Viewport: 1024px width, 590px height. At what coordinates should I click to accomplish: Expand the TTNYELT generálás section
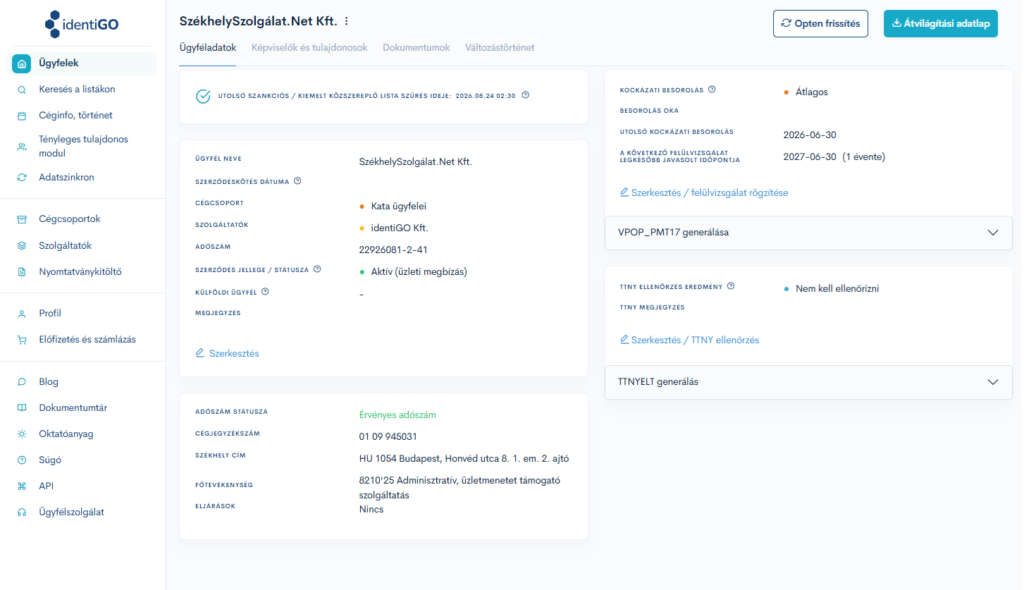click(x=808, y=382)
